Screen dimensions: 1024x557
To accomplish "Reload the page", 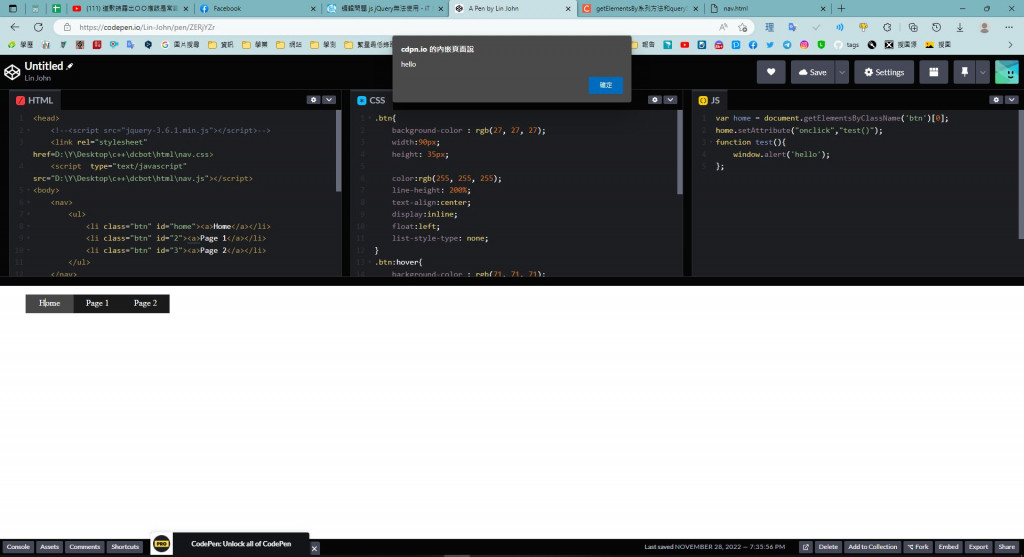I will (39, 27).
